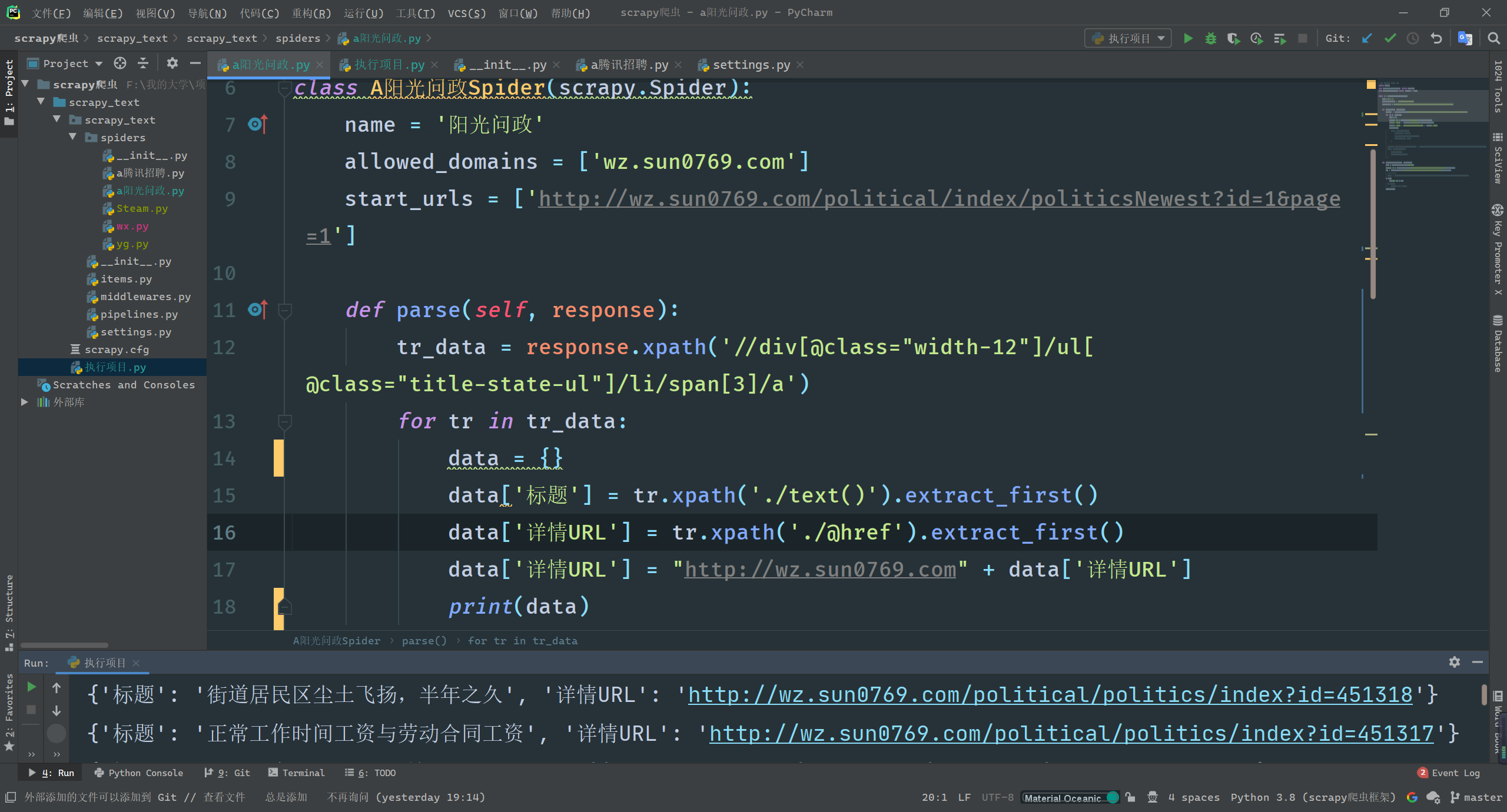The width and height of the screenshot is (1507, 812).
Task: Update project using blue Git arrow
Action: click(x=1367, y=38)
